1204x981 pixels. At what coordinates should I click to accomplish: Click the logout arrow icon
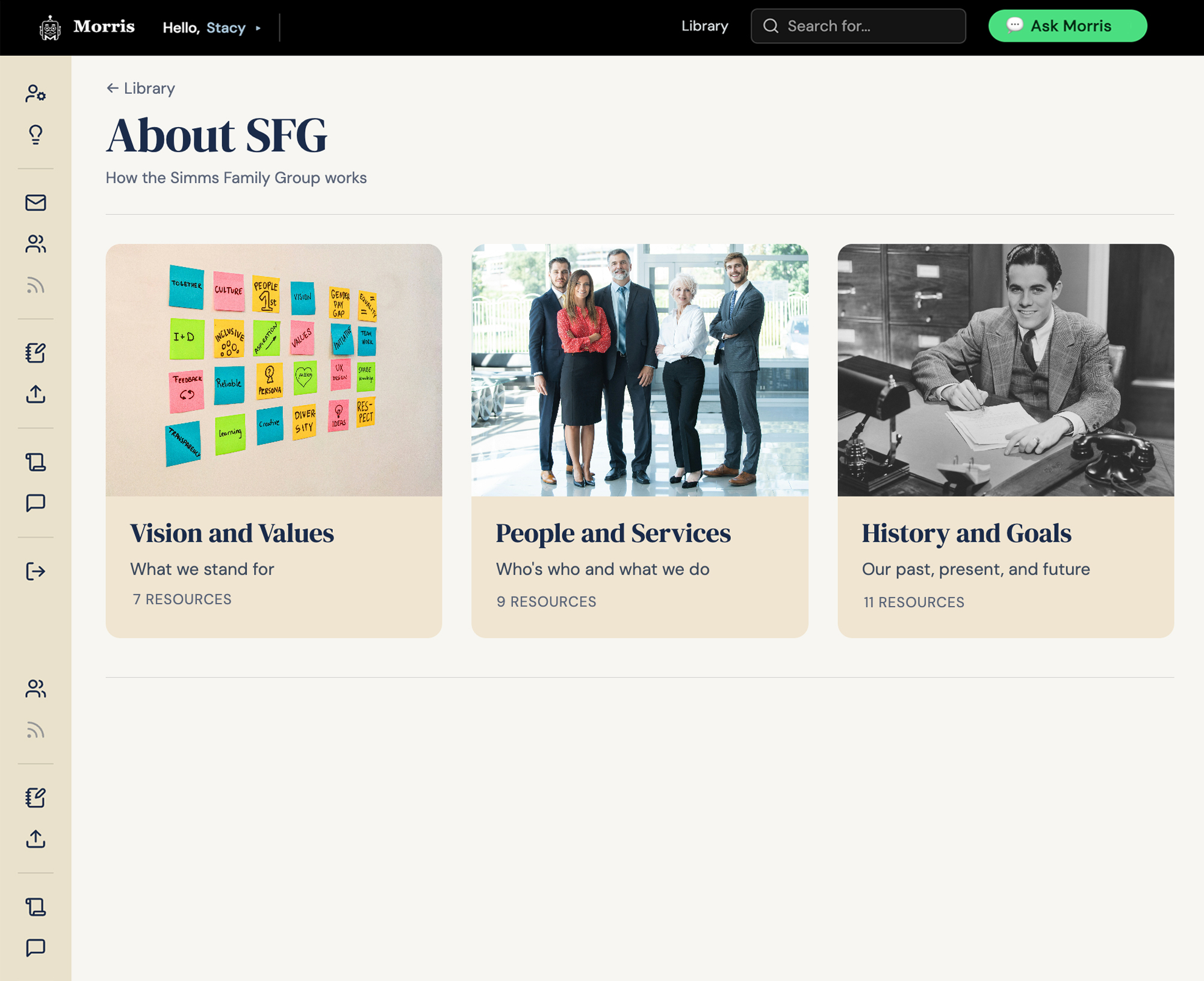pyautogui.click(x=36, y=571)
